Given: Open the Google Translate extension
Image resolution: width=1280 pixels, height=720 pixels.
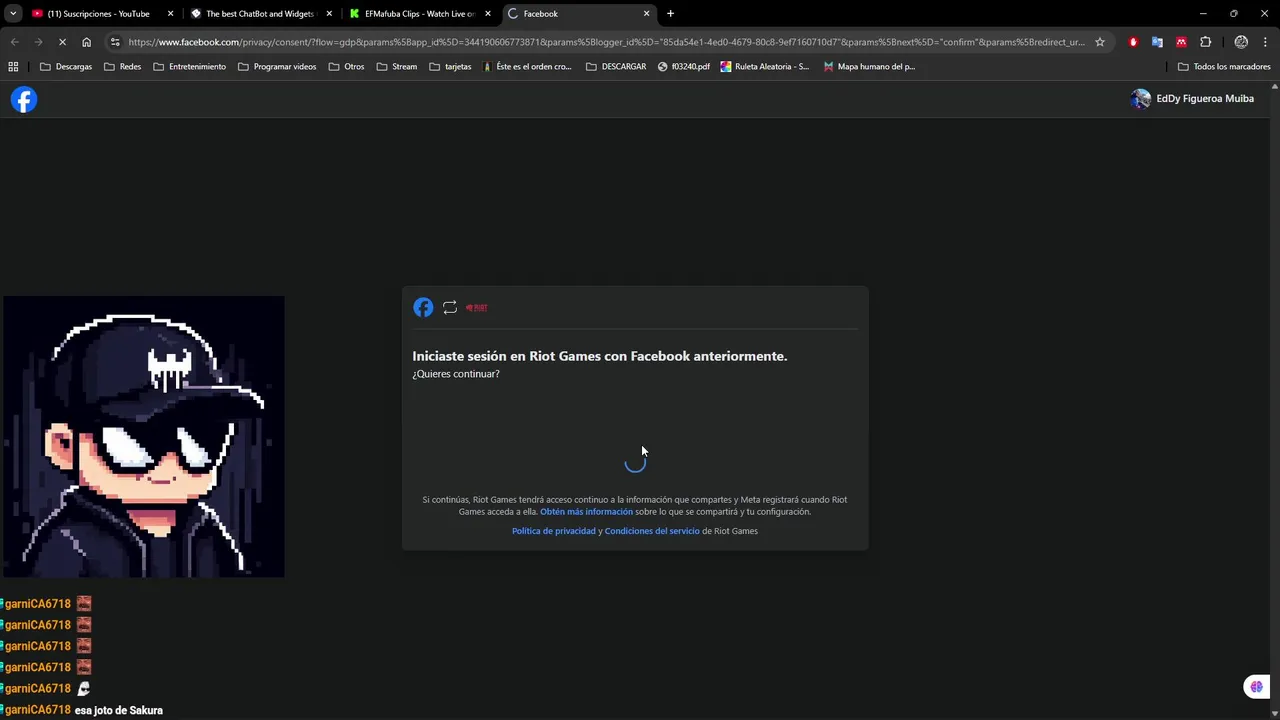Looking at the screenshot, I should pos(1157,42).
